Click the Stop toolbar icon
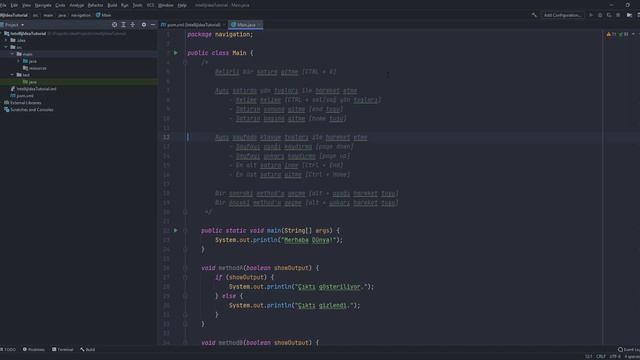This screenshot has width=640, height=360. [618, 15]
